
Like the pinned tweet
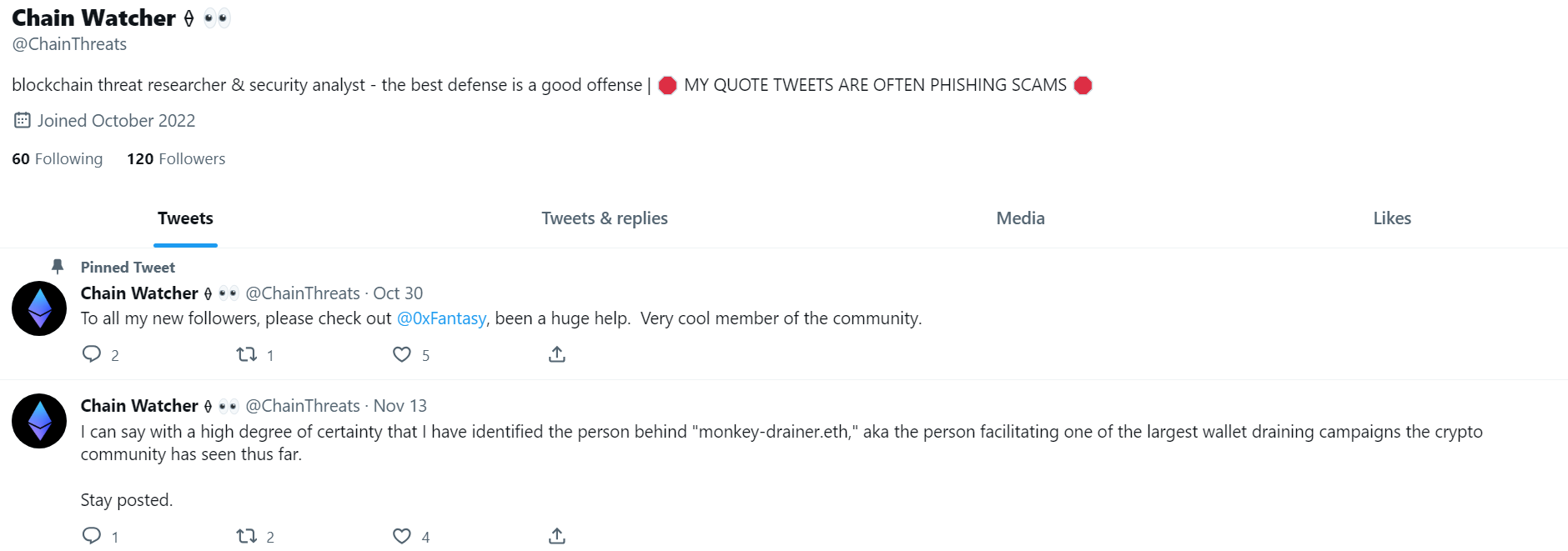(x=401, y=354)
